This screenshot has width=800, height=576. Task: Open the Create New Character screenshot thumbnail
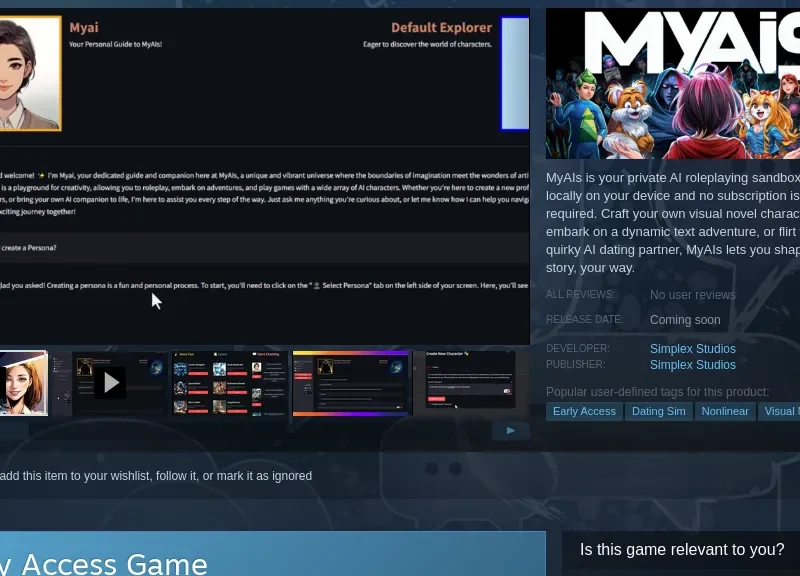tap(470, 380)
